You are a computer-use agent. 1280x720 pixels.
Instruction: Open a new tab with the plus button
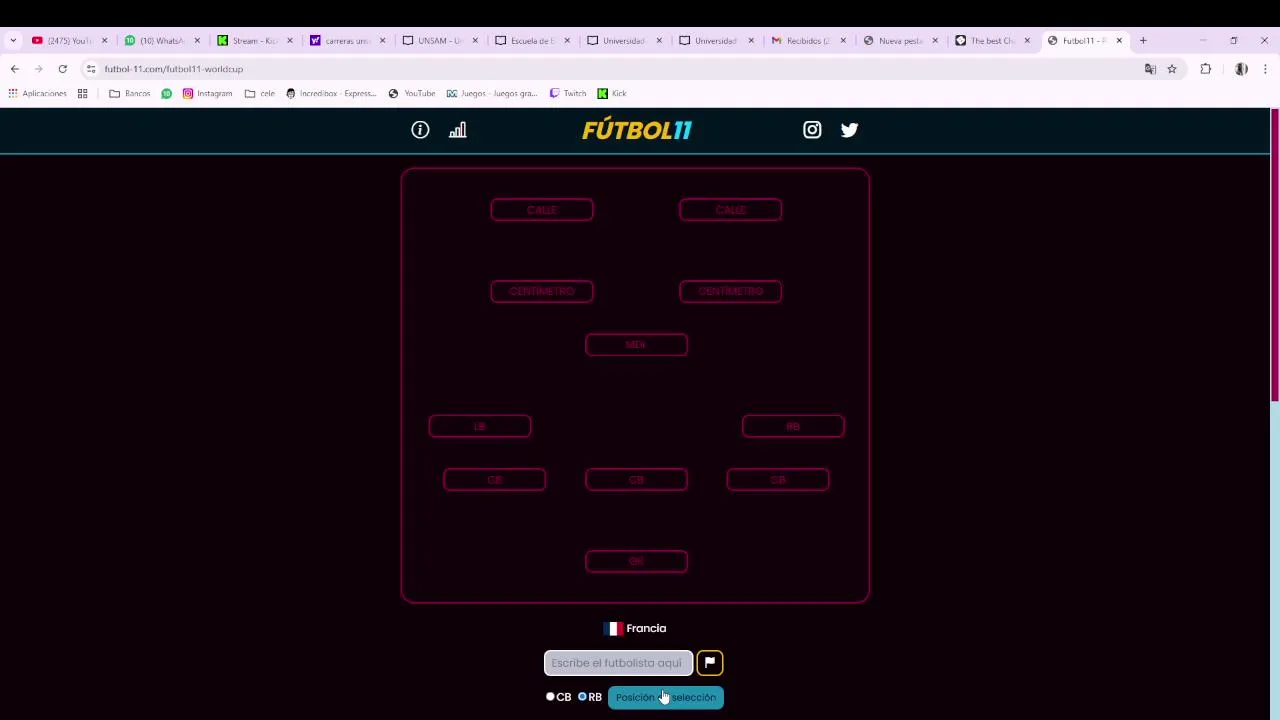pyautogui.click(x=1143, y=41)
